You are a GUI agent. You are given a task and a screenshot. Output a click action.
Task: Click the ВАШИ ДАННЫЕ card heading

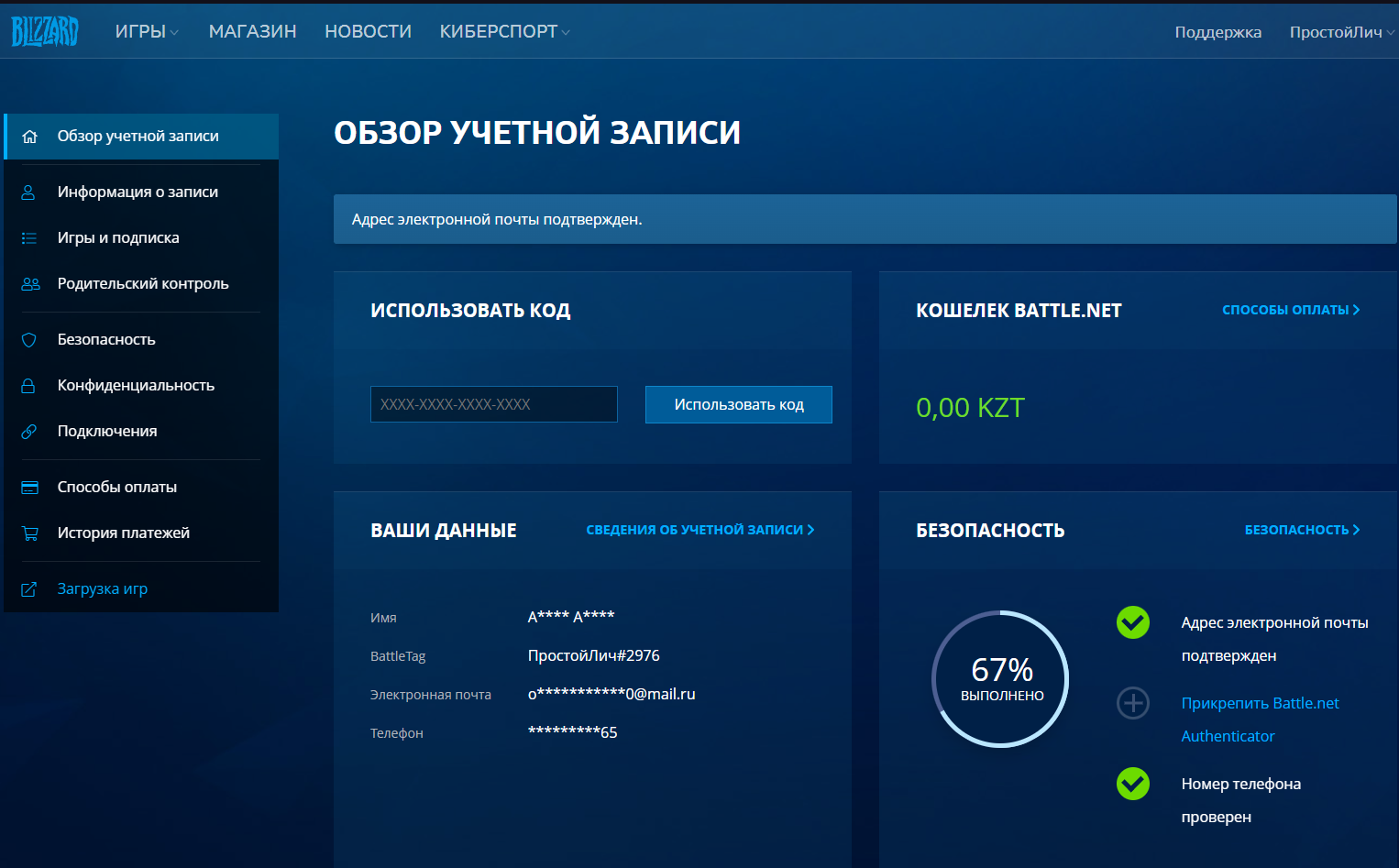tap(444, 531)
